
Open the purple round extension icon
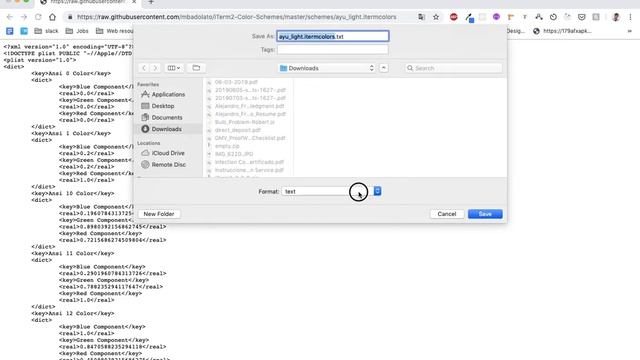pos(496,17)
